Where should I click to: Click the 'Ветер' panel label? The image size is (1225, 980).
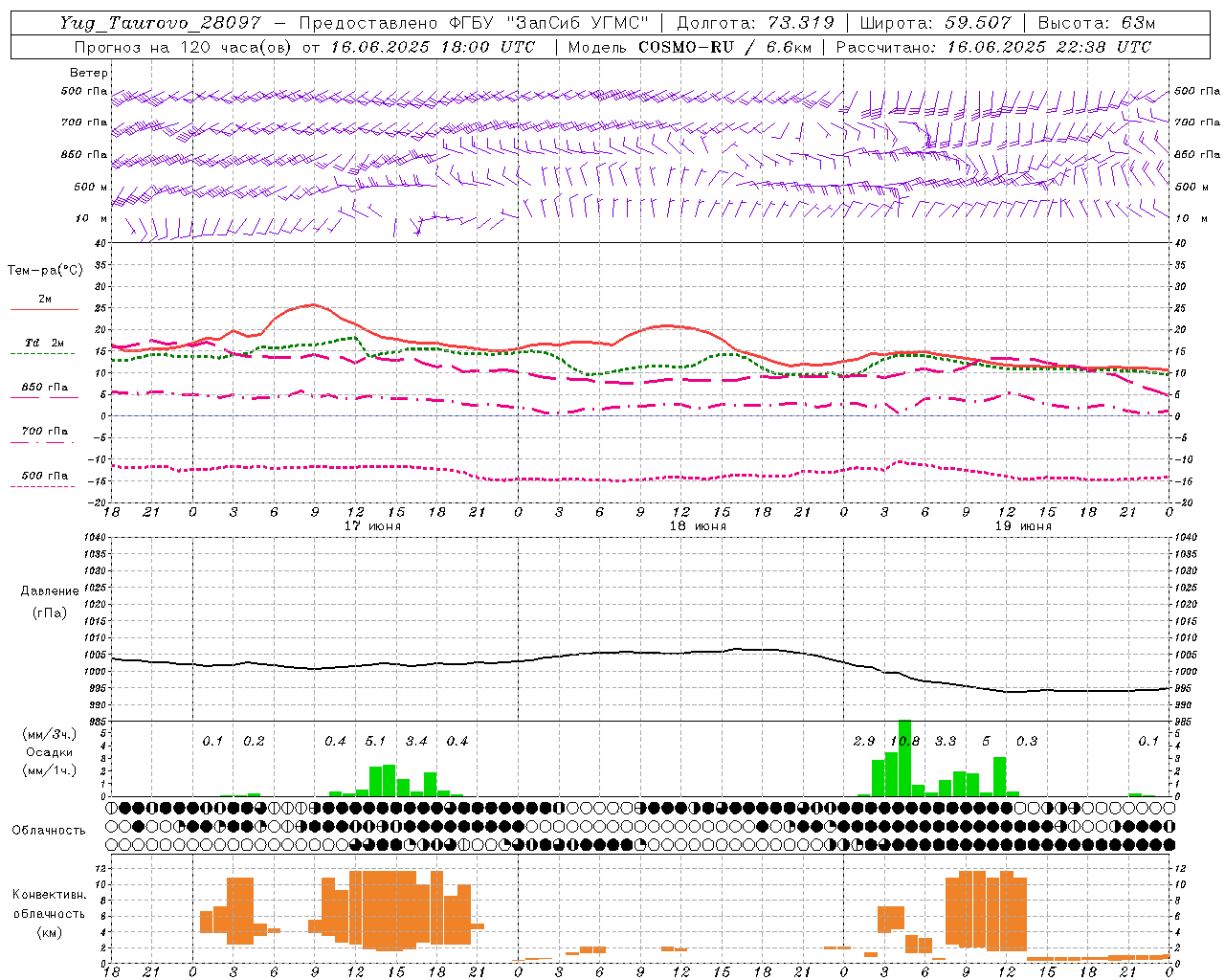tap(89, 73)
